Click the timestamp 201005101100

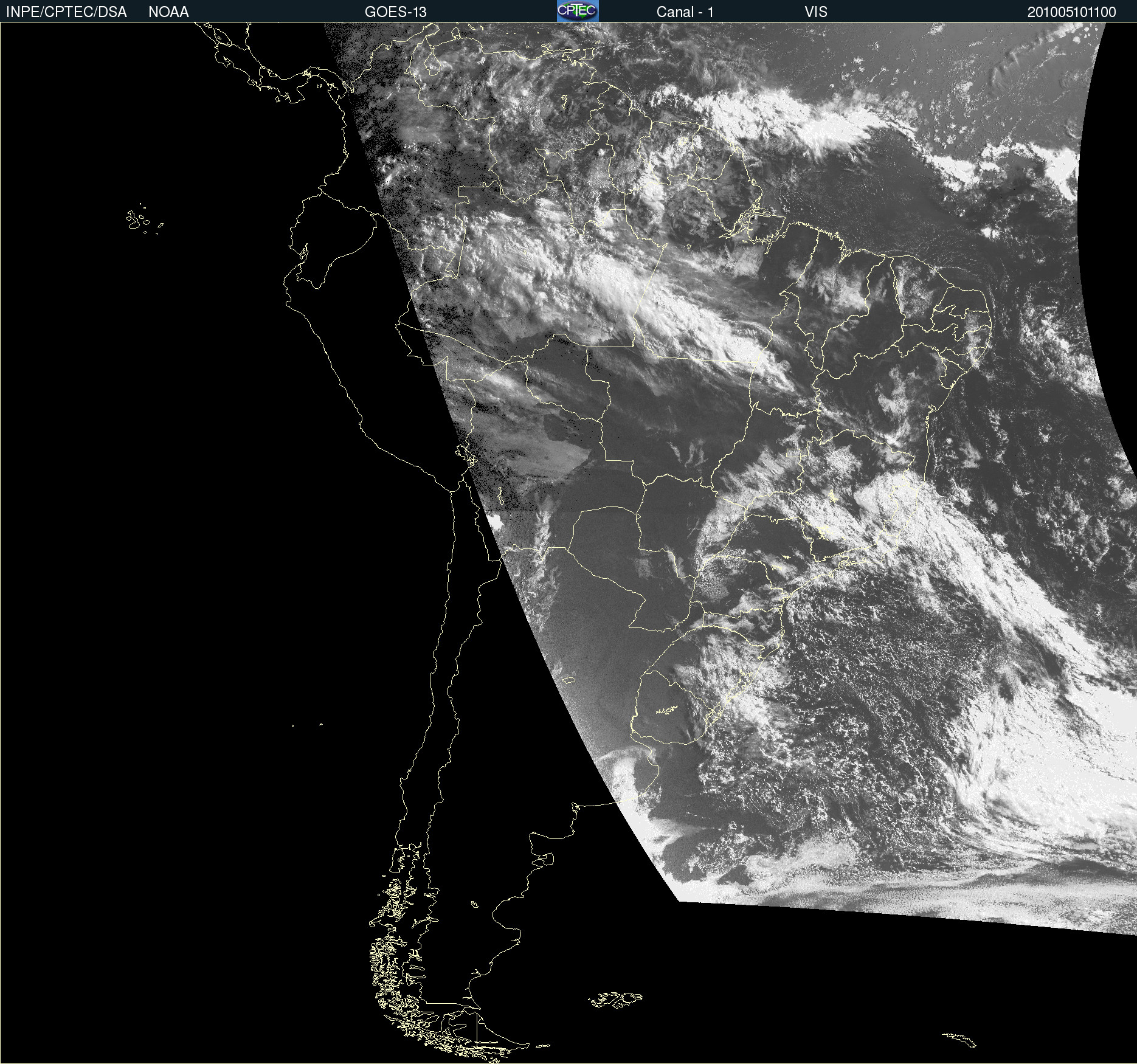1072,12
